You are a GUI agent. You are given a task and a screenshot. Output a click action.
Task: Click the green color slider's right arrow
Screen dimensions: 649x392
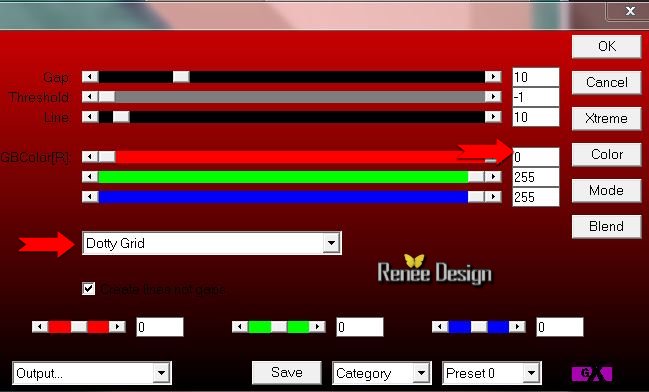(493, 177)
